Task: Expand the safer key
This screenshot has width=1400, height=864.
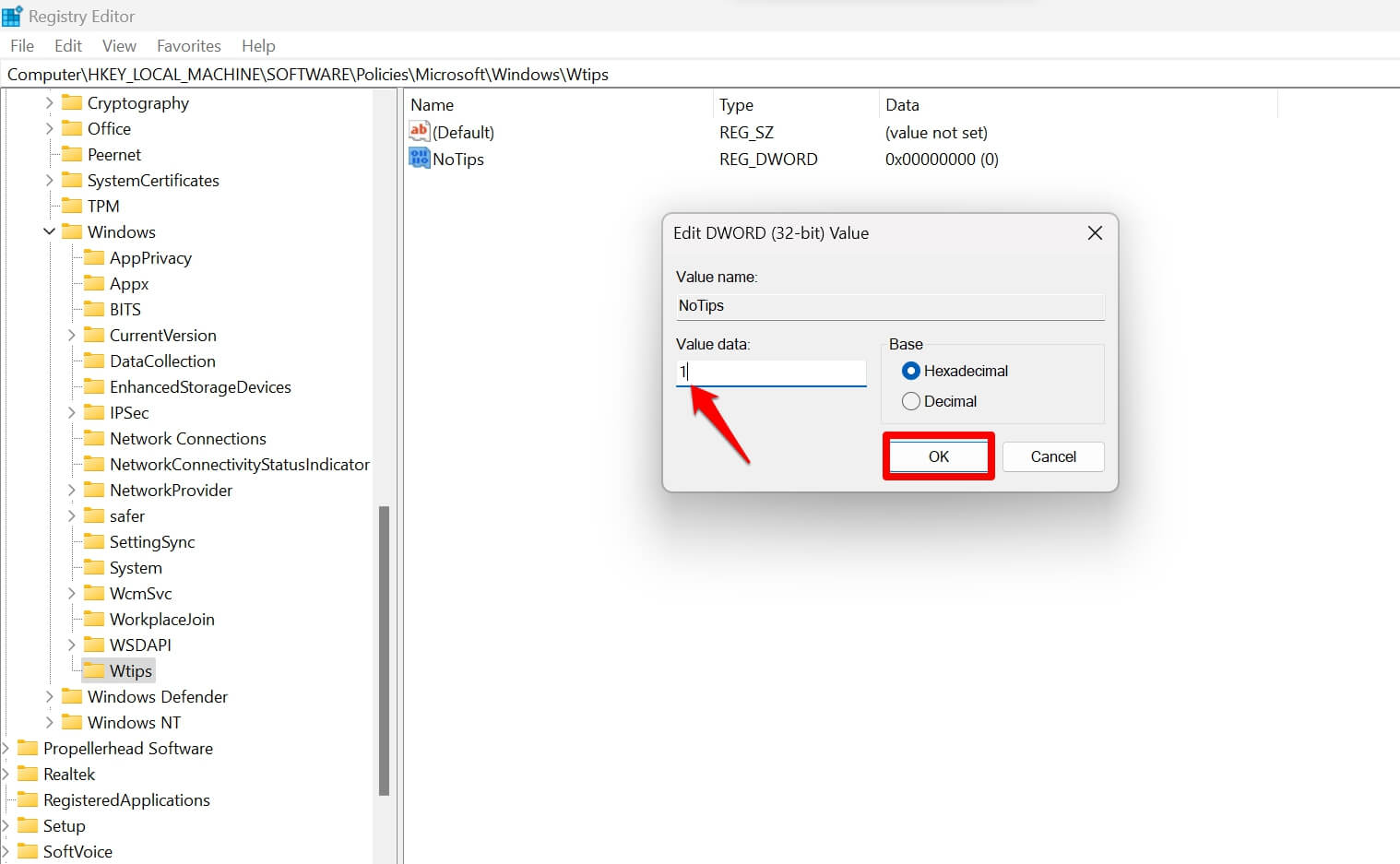Action: pos(72,515)
